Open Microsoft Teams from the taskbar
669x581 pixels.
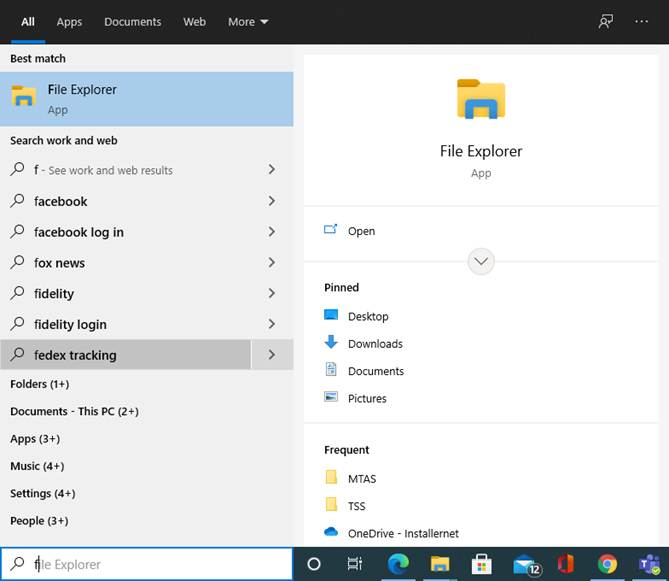pos(649,564)
